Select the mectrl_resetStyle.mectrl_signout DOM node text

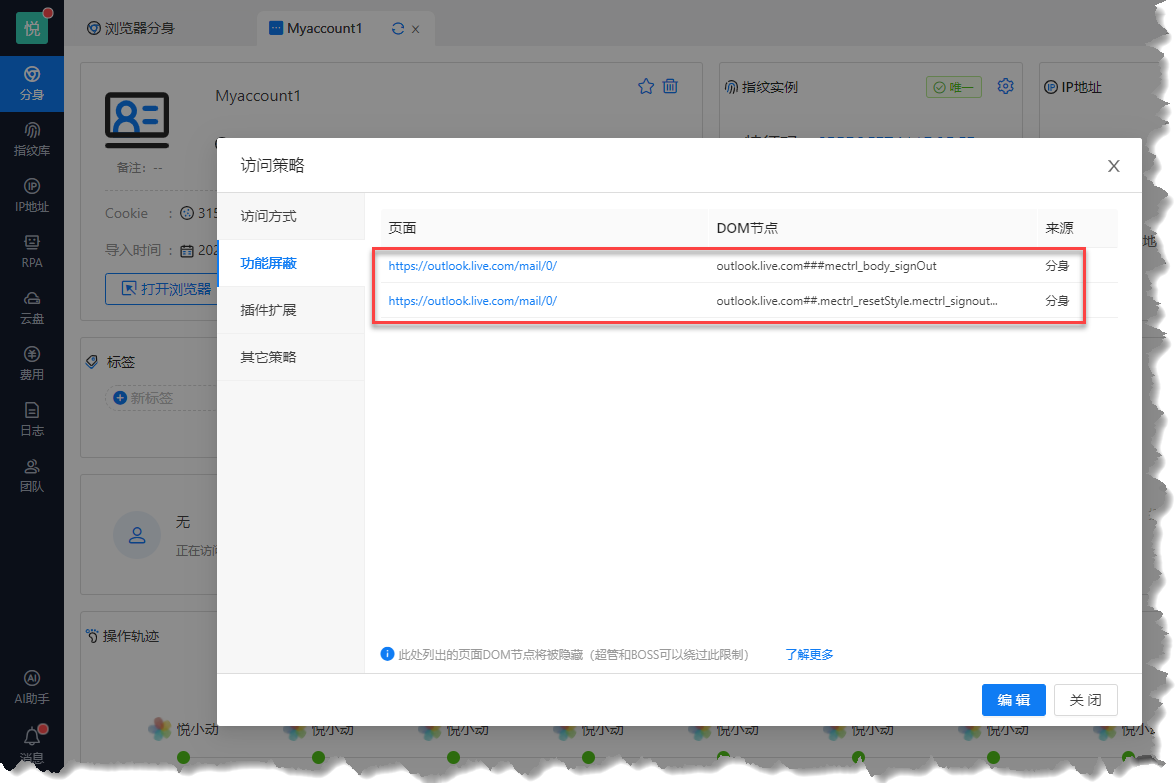(x=857, y=301)
